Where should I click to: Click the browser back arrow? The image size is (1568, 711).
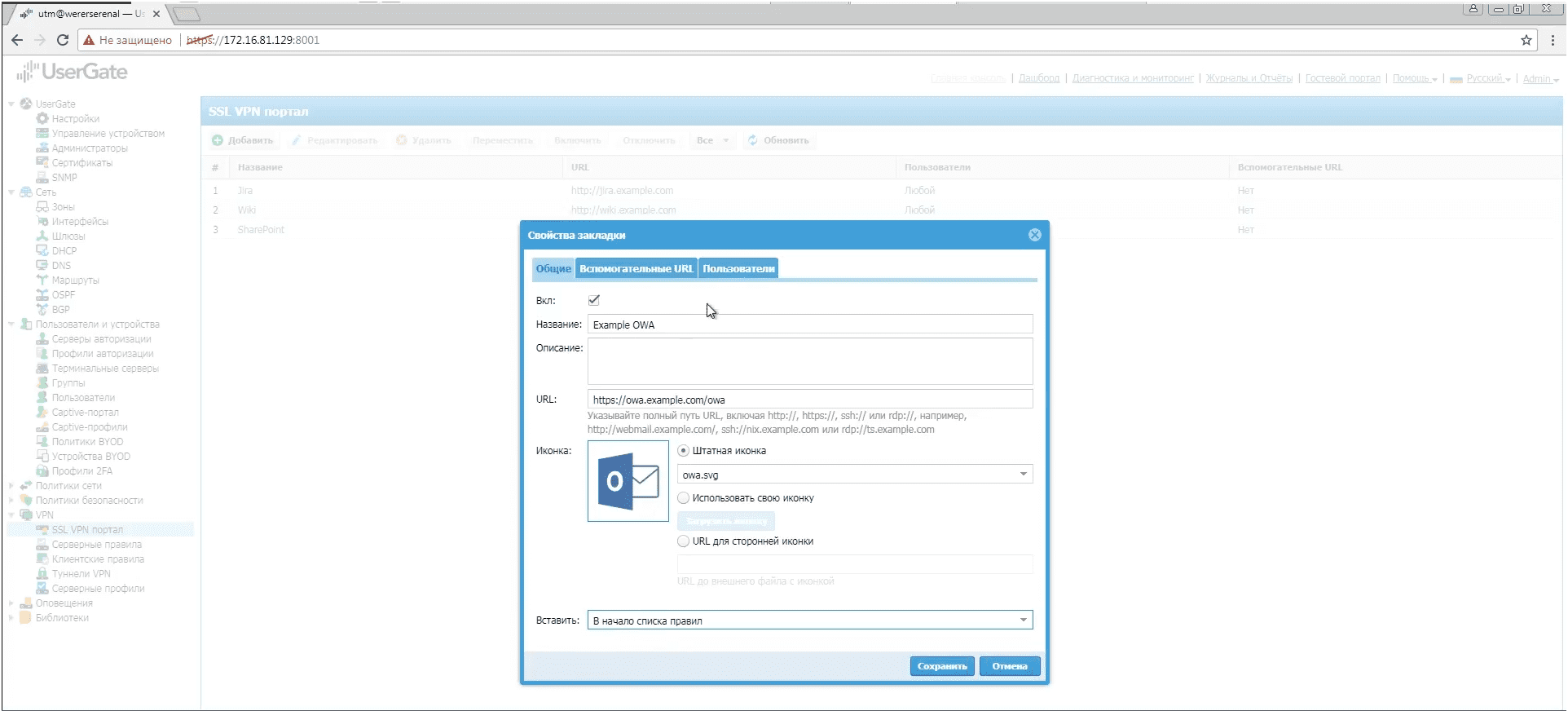tap(17, 40)
